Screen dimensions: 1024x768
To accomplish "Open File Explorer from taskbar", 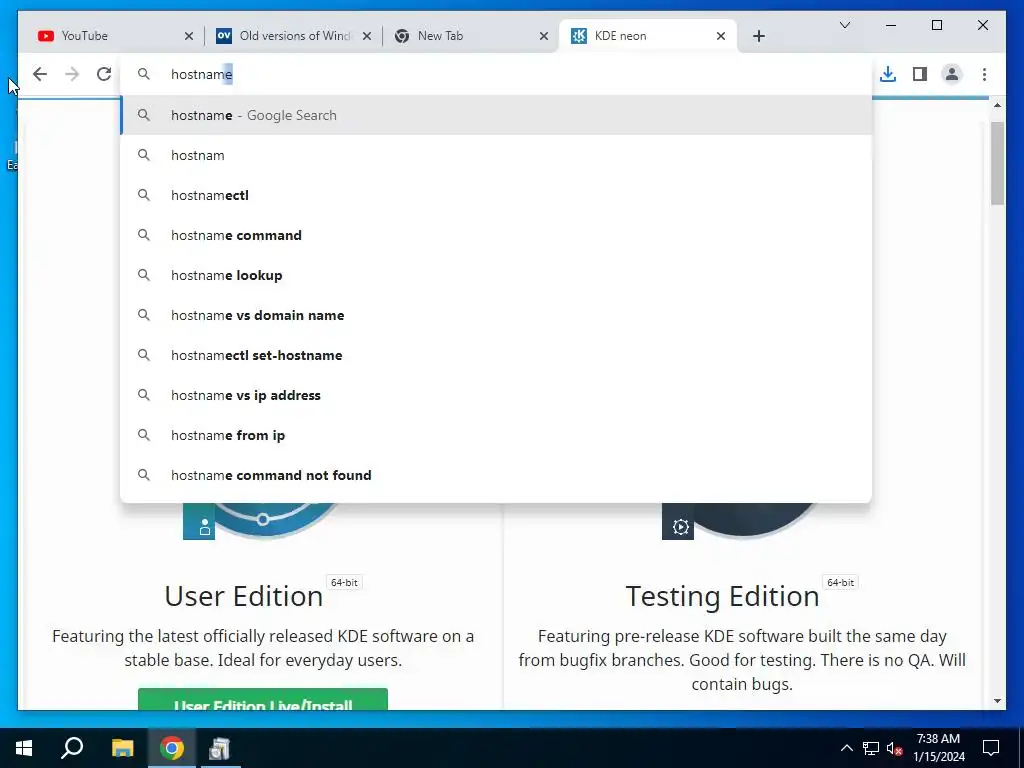I will pos(122,748).
